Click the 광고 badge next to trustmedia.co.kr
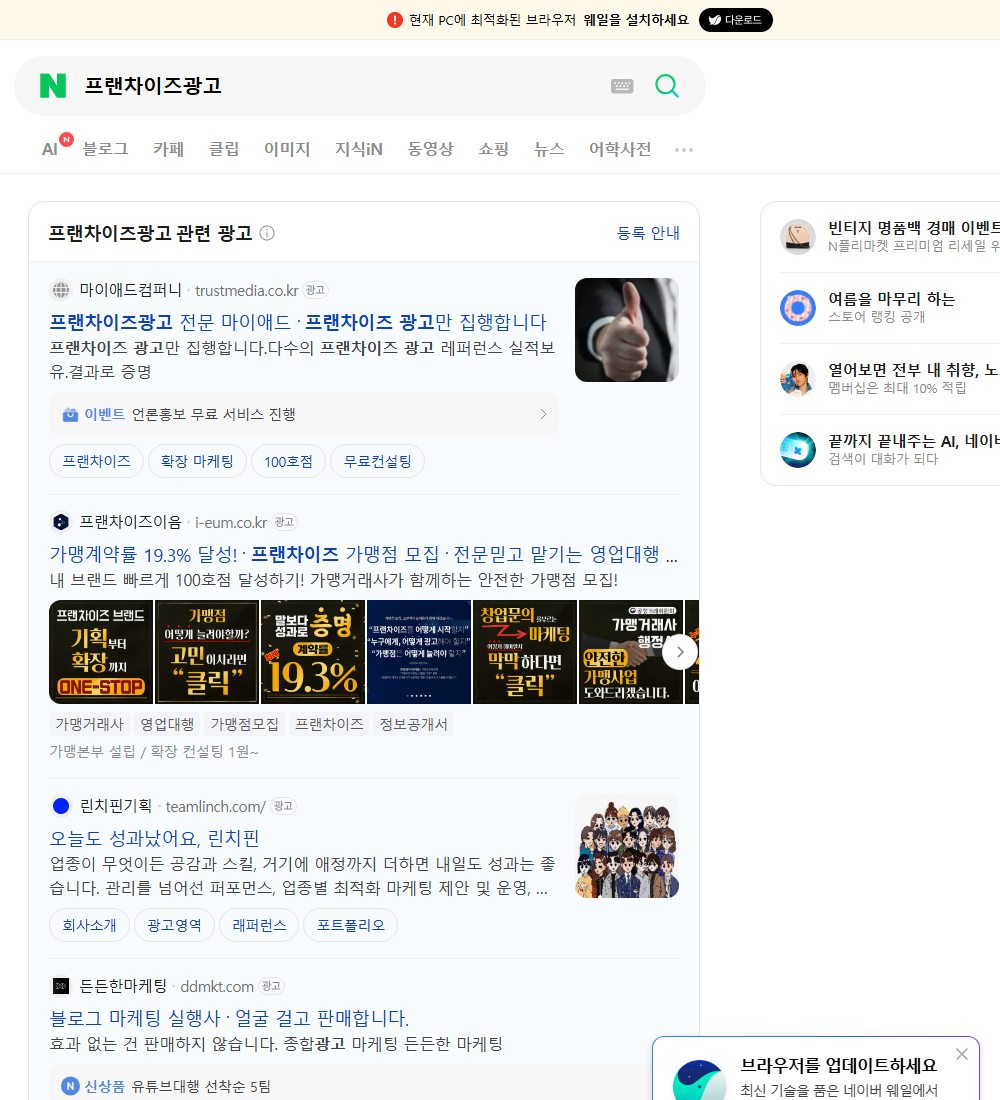 click(316, 290)
